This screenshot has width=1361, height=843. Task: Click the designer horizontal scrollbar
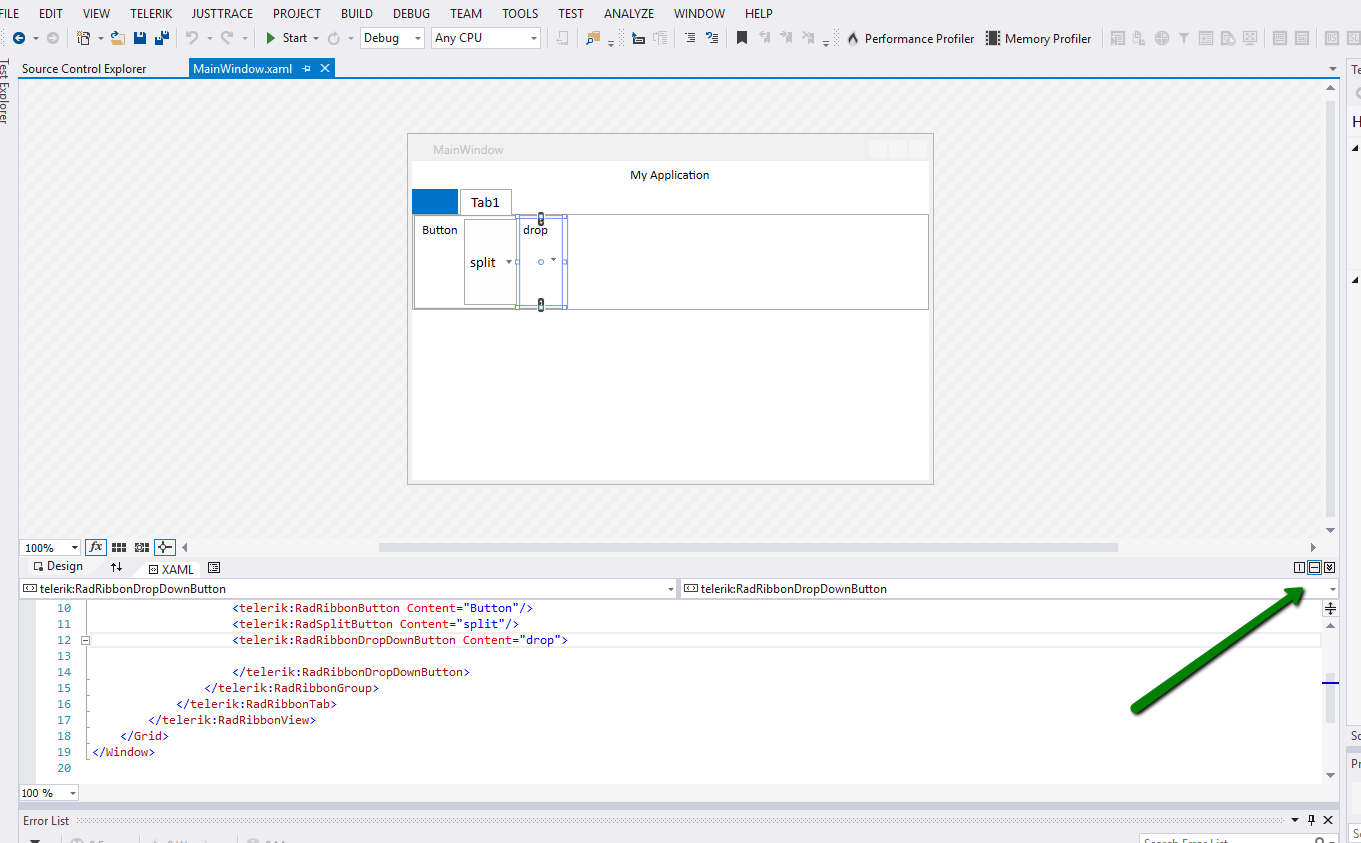747,547
